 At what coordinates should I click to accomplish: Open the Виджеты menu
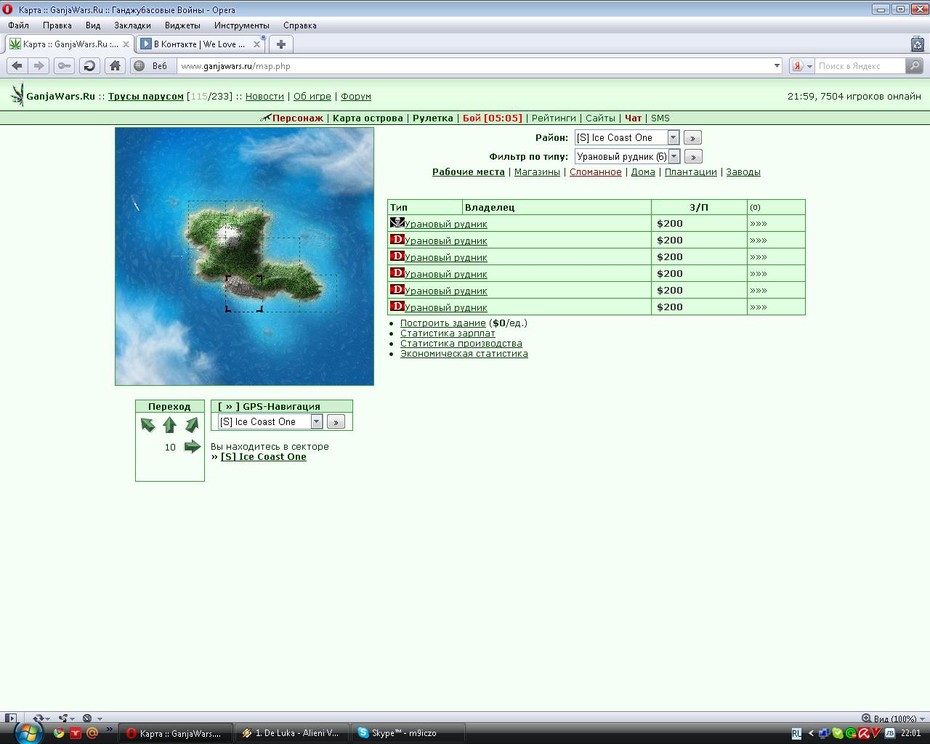[182, 26]
